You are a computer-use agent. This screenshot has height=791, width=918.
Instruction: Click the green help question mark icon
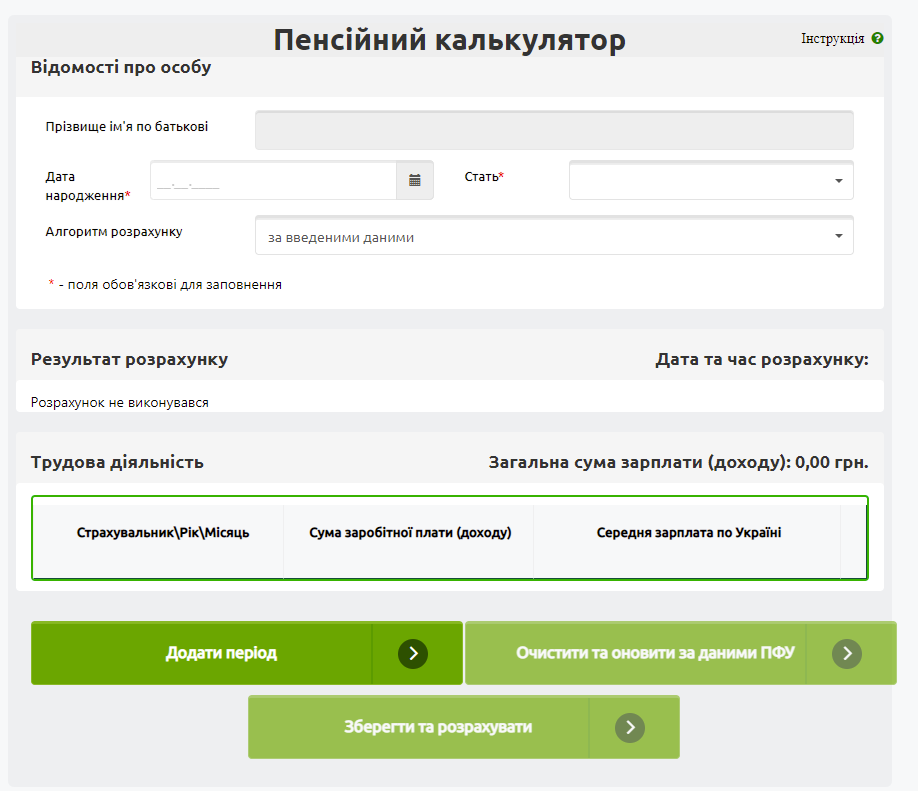(877, 39)
